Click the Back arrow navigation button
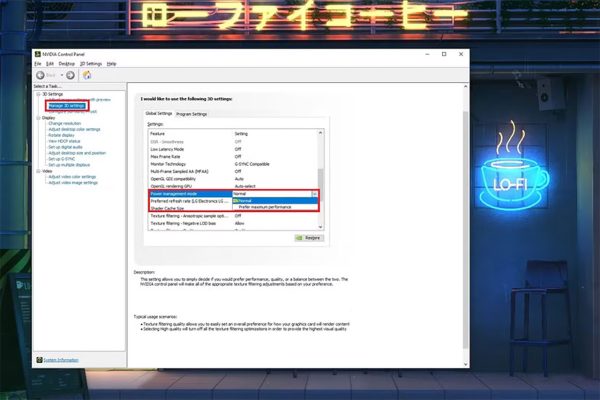600x400 pixels. (40, 75)
